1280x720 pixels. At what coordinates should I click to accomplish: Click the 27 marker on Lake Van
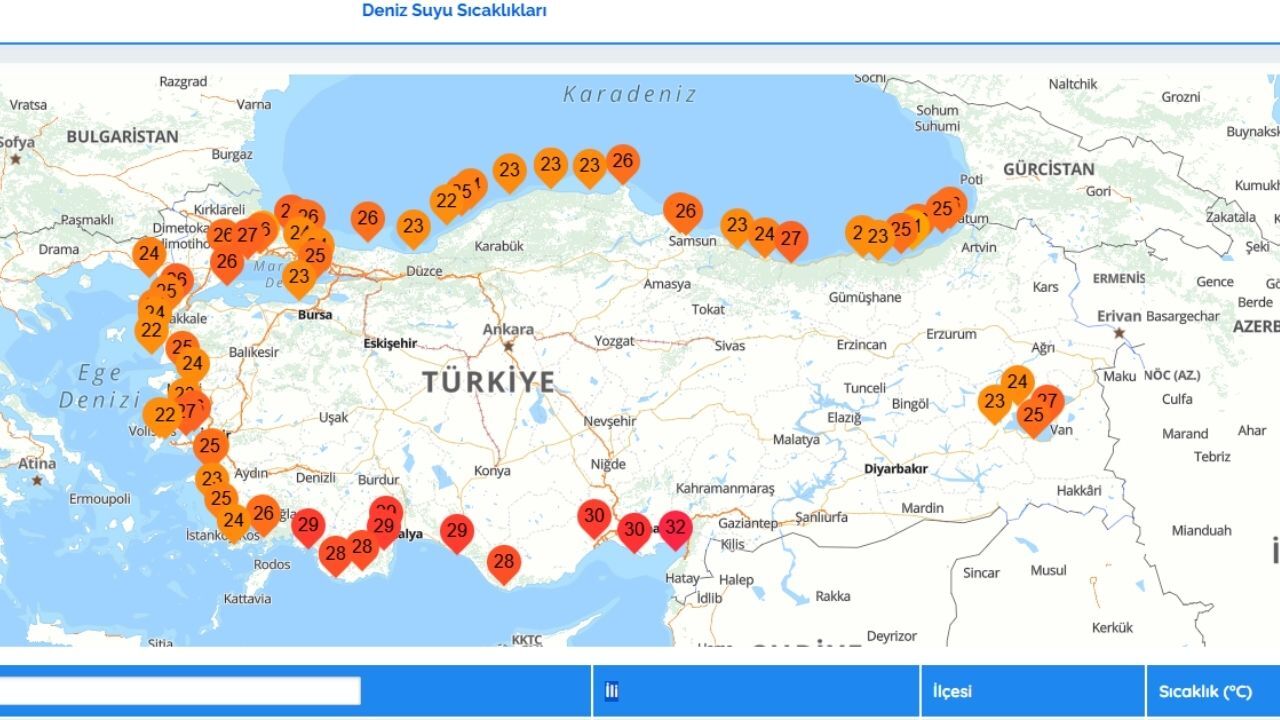(1047, 402)
